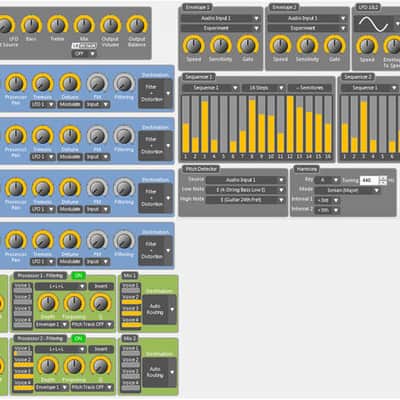Select the Envelope 1 panel title
Screen dimensions: 400x400
198,7
